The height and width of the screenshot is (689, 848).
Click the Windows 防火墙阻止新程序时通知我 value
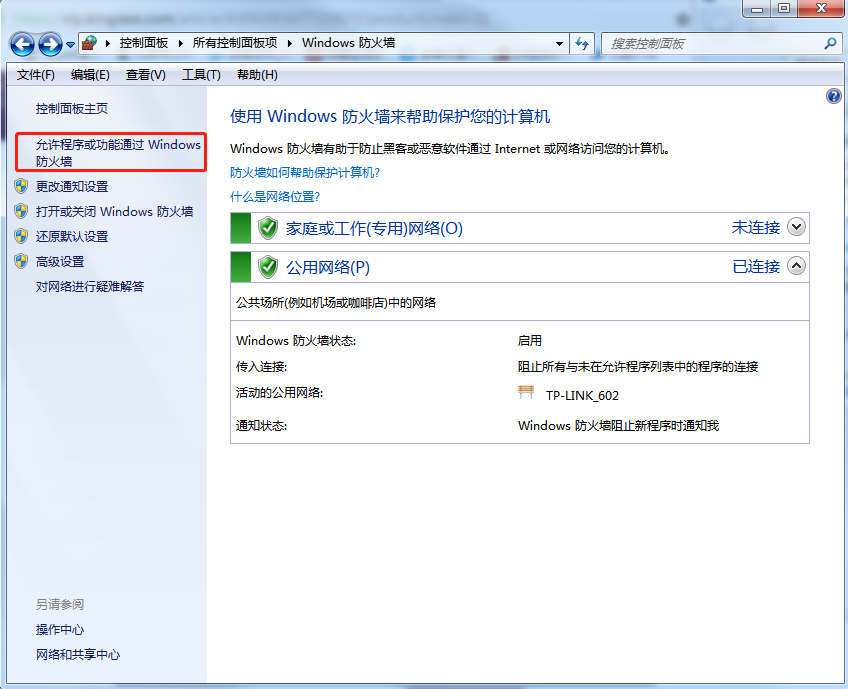click(x=618, y=426)
